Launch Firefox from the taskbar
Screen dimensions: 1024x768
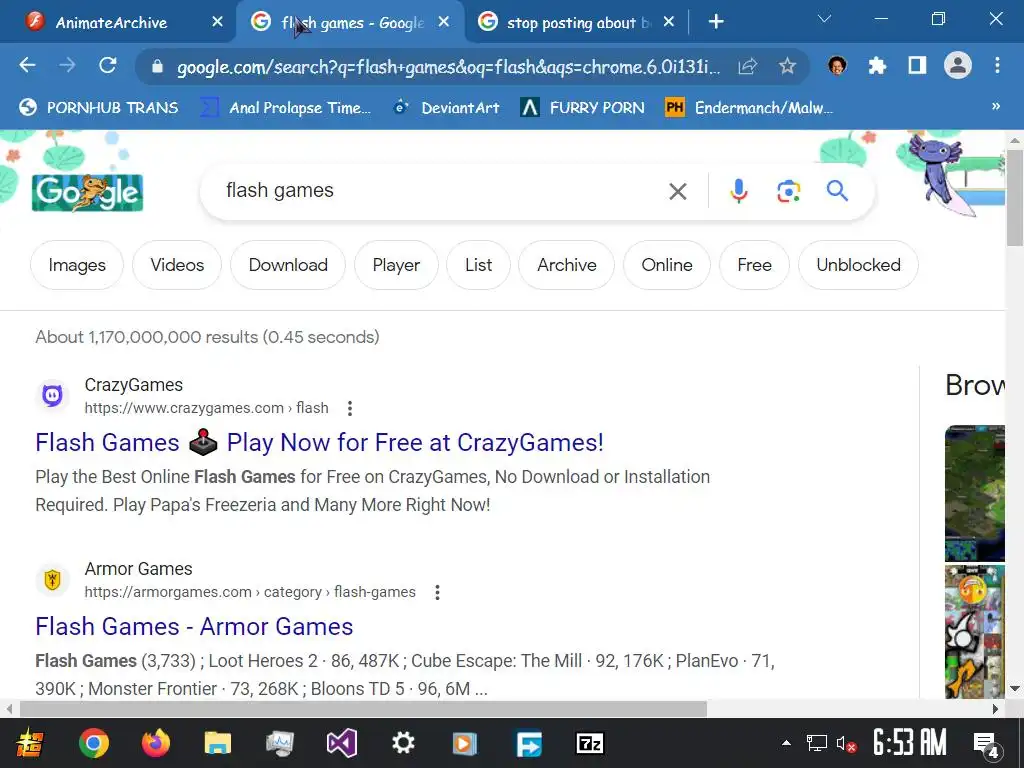click(155, 743)
